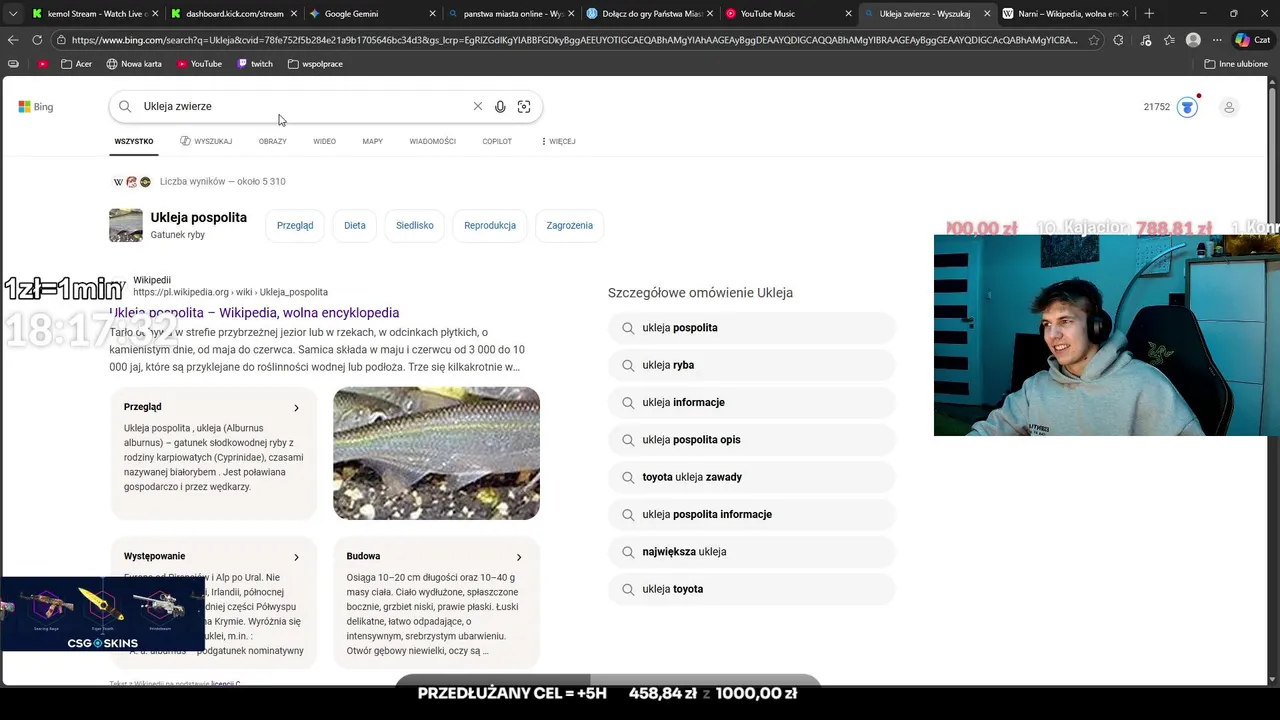
Task: Search suggestion ukleja pospolita informacje
Action: pyautogui.click(x=752, y=514)
